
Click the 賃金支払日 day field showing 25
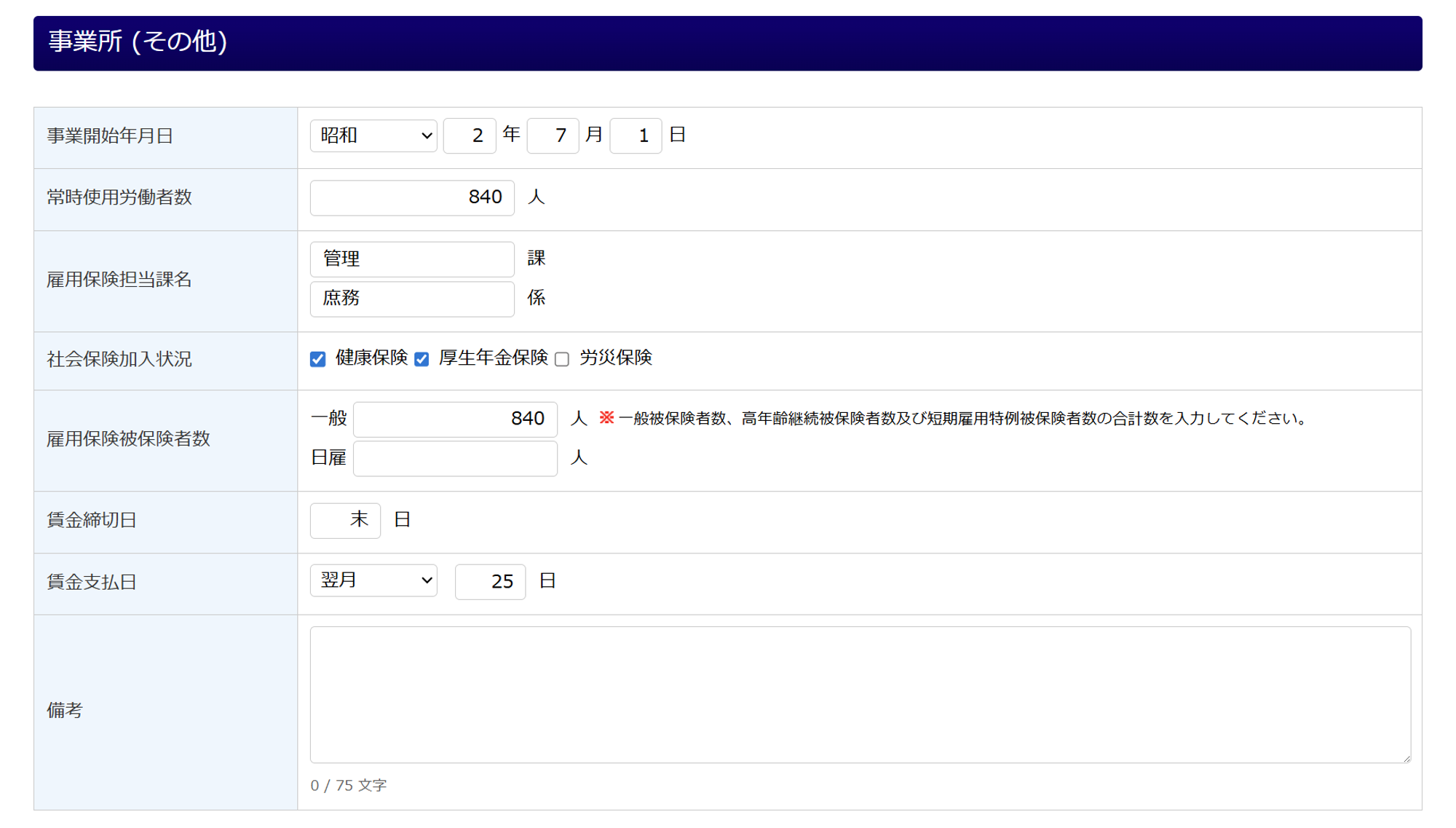click(x=490, y=581)
